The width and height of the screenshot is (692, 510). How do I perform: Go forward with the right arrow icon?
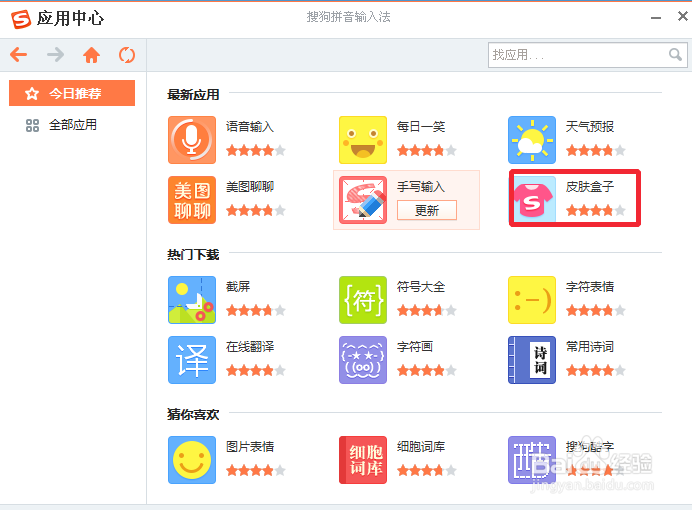(55, 55)
